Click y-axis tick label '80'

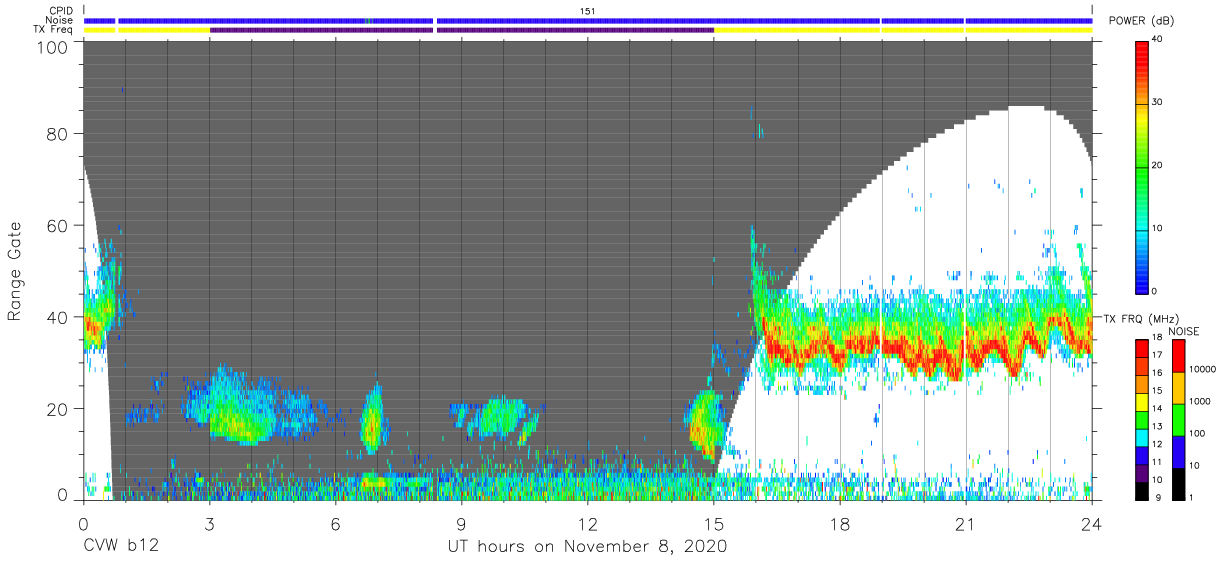[57, 135]
